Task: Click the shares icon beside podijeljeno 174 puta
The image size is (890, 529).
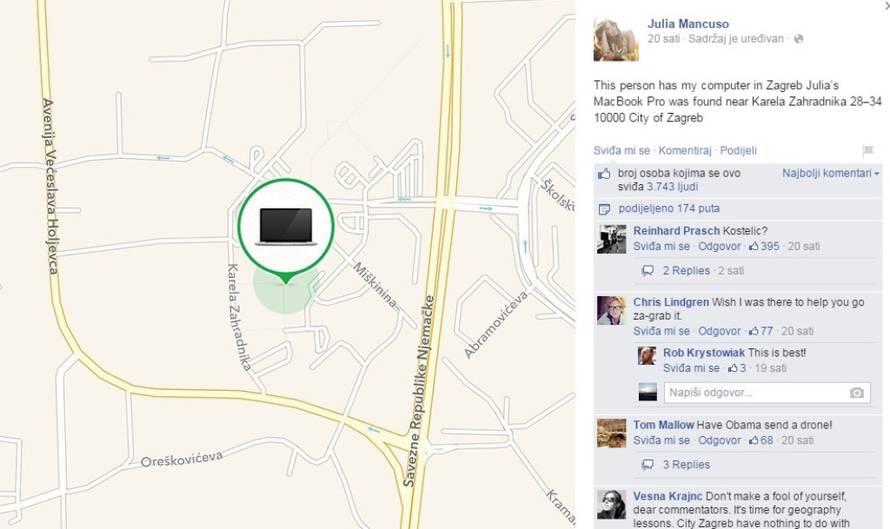Action: point(604,209)
